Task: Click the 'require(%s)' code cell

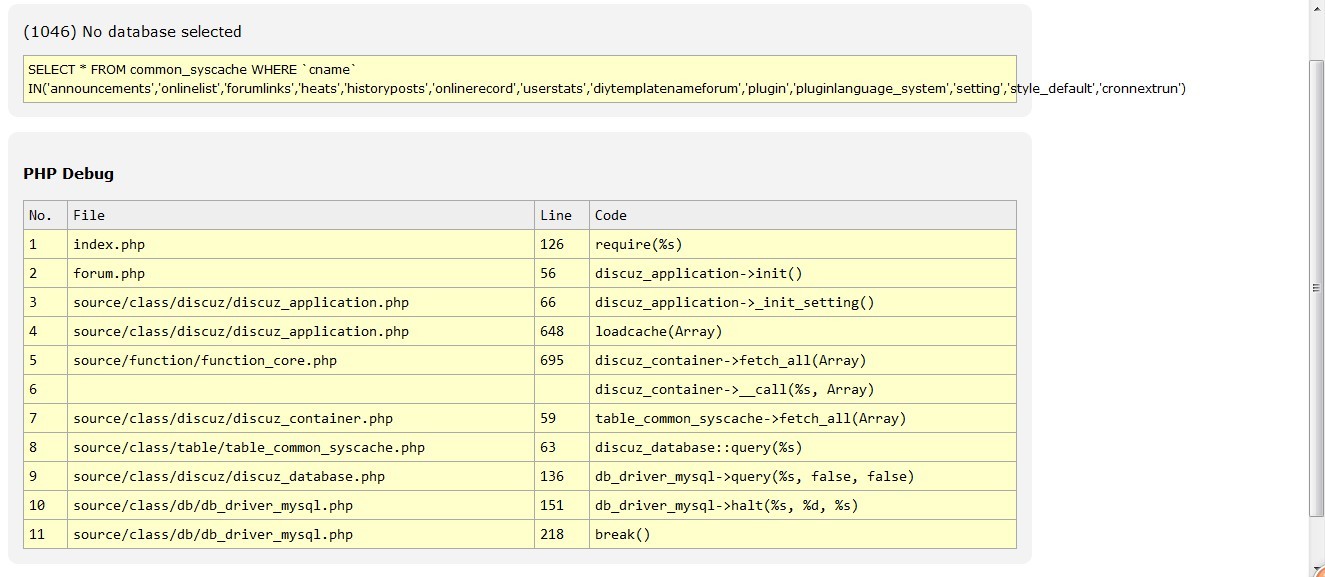Action: point(803,244)
